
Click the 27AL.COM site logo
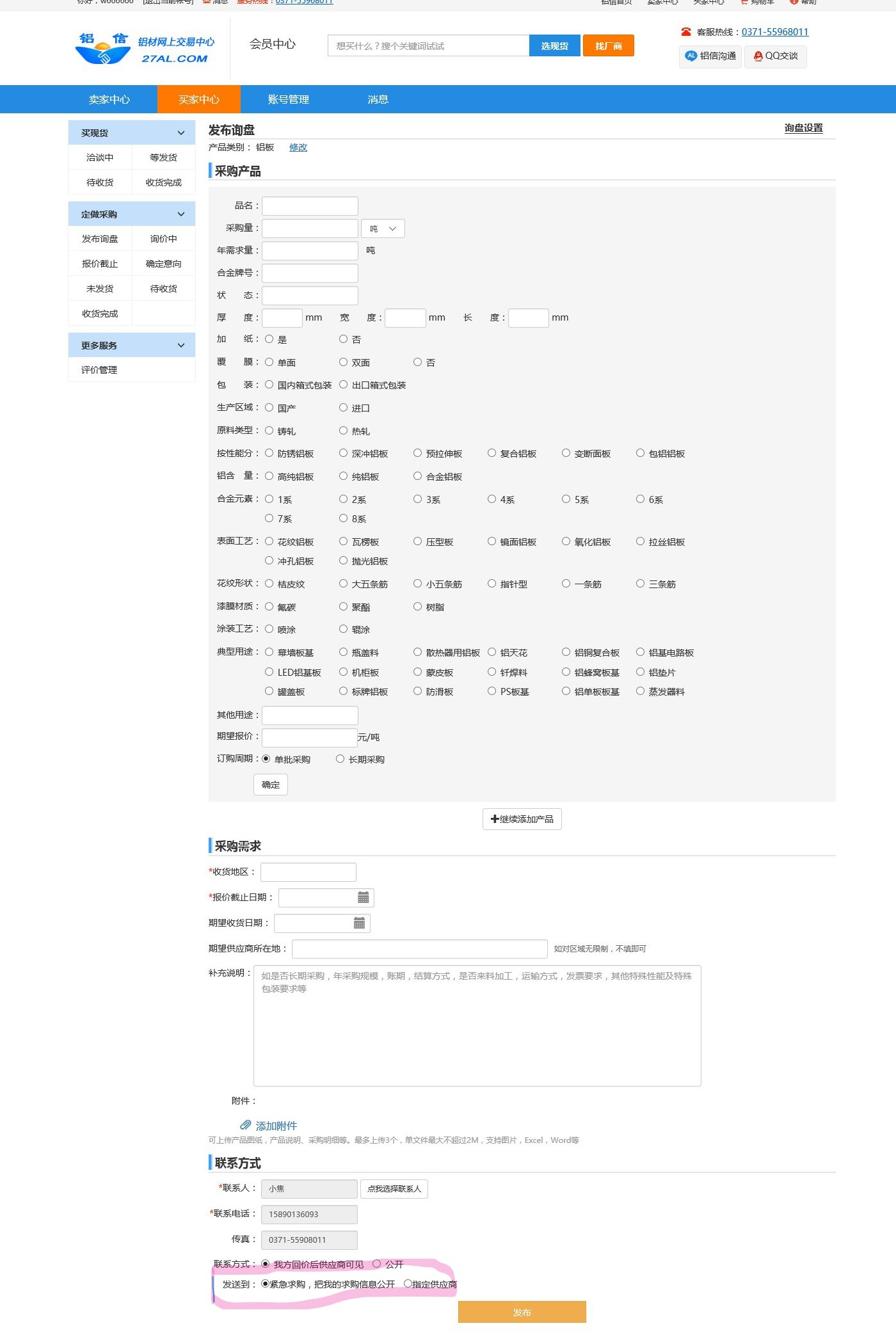[145, 48]
